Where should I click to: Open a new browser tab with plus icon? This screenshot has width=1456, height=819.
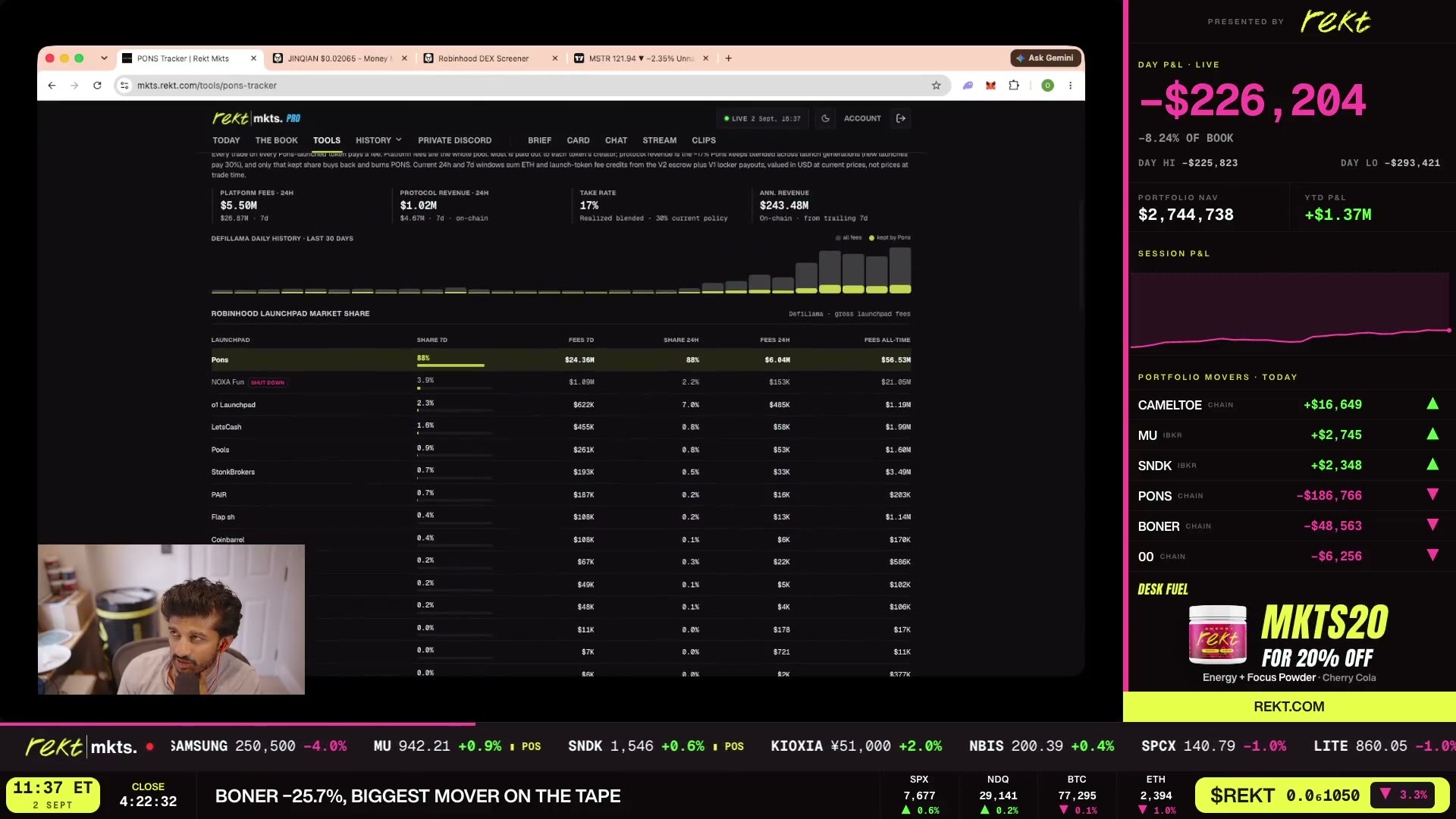tap(728, 58)
